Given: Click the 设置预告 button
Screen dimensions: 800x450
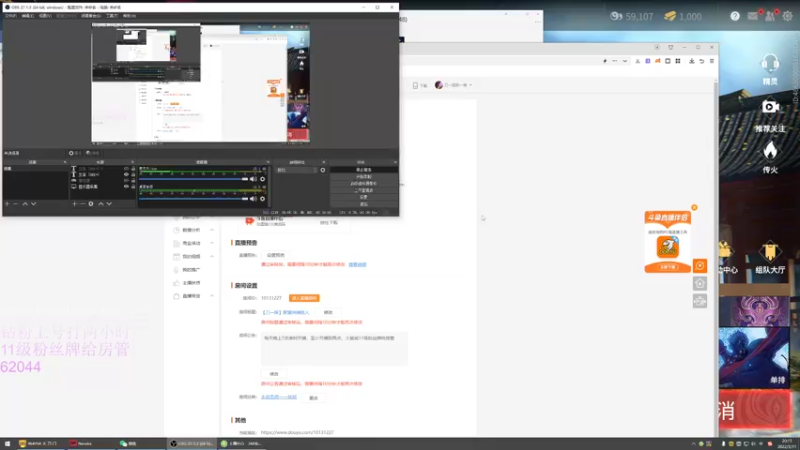Looking at the screenshot, I should 276,255.
